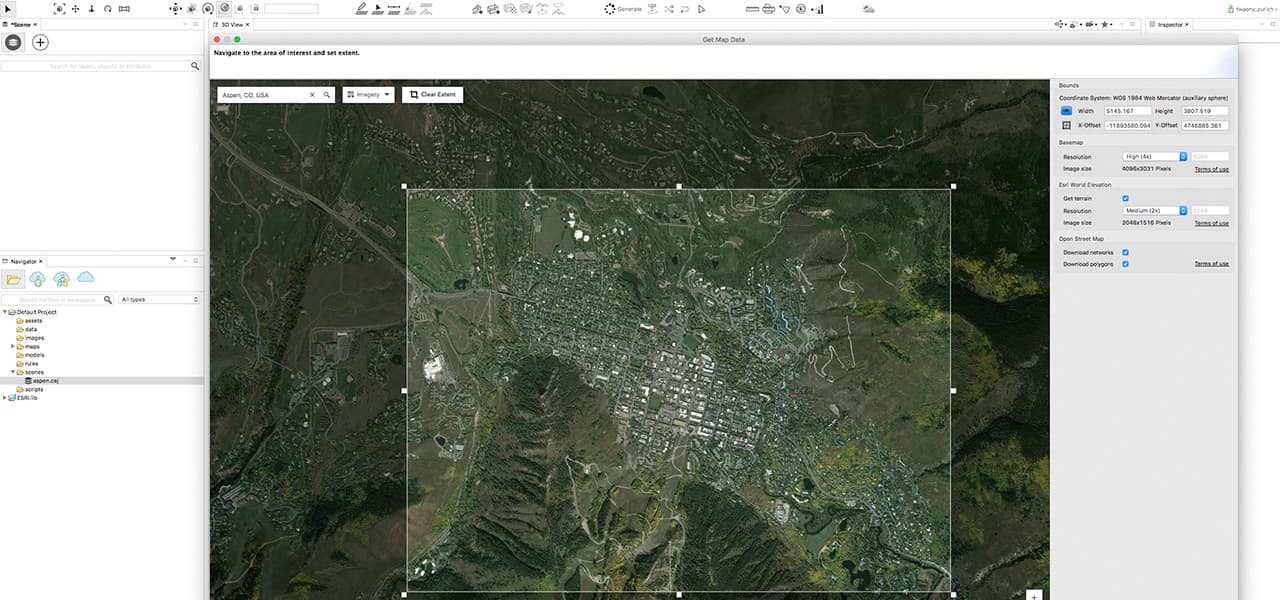
Task: Open the Imagery basemap dropdown
Action: pos(367,95)
